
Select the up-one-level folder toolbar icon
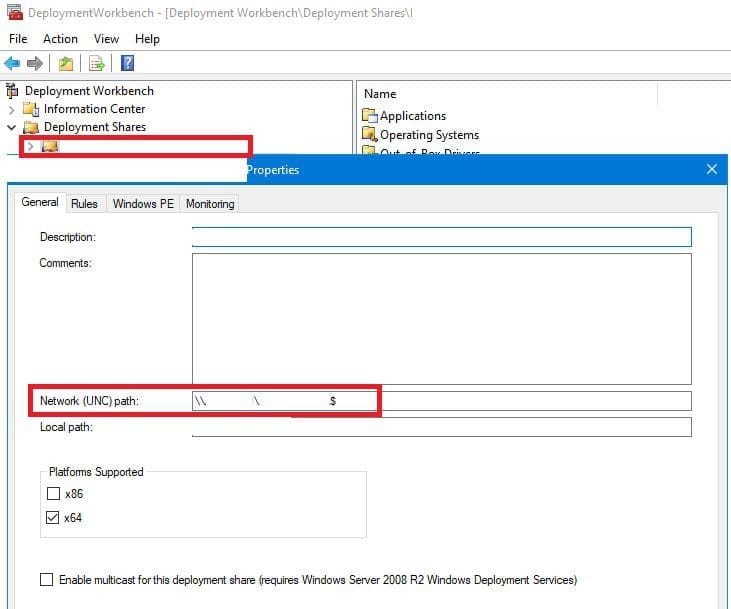(x=66, y=63)
